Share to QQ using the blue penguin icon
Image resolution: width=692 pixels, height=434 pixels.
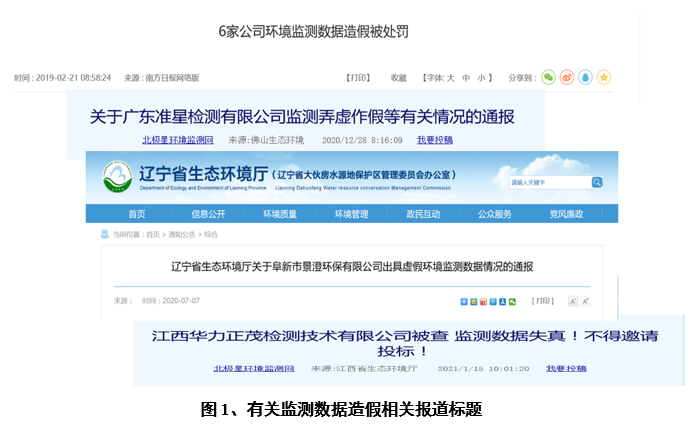(585, 77)
